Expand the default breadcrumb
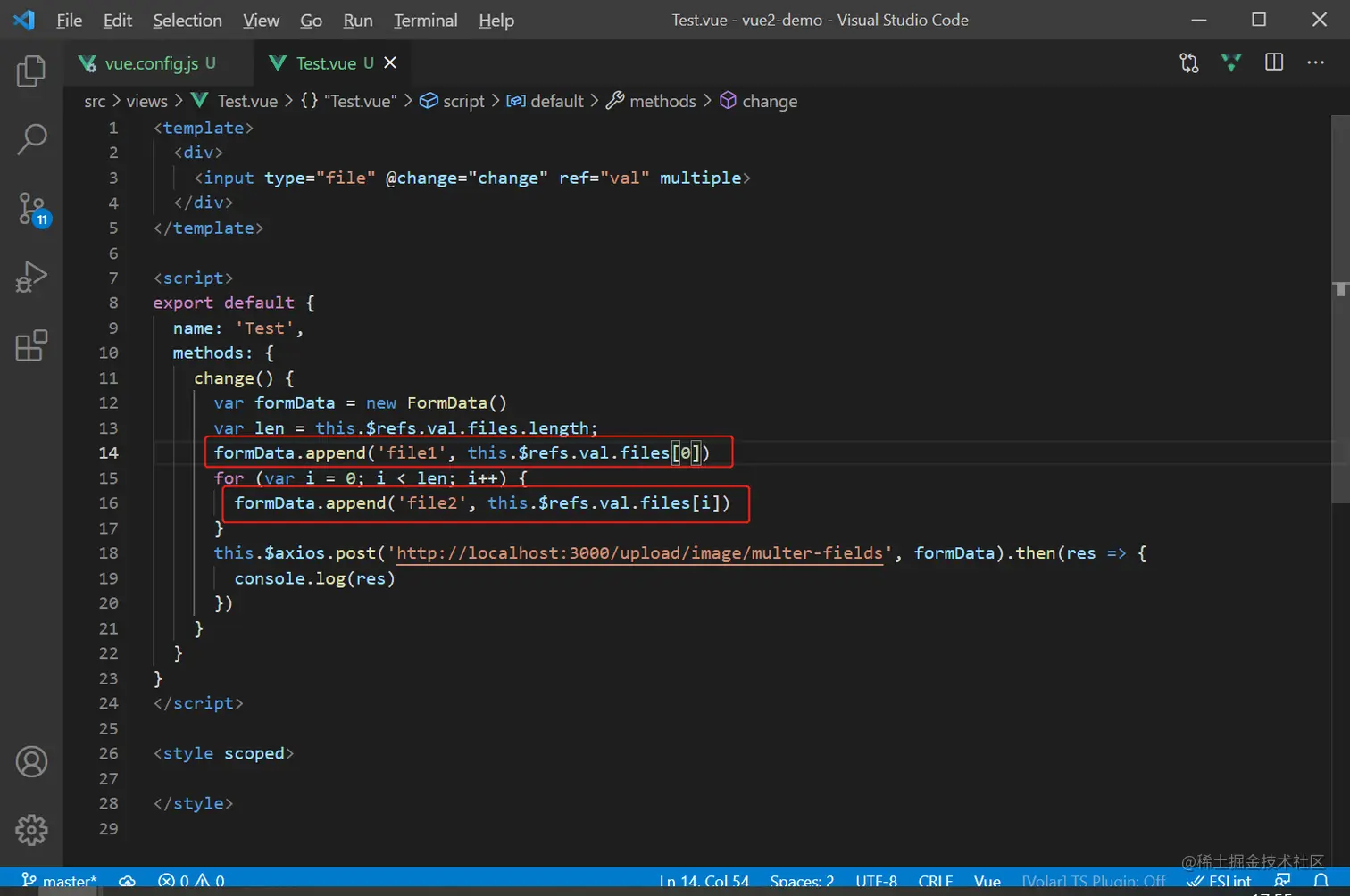This screenshot has width=1350, height=896. click(x=546, y=101)
